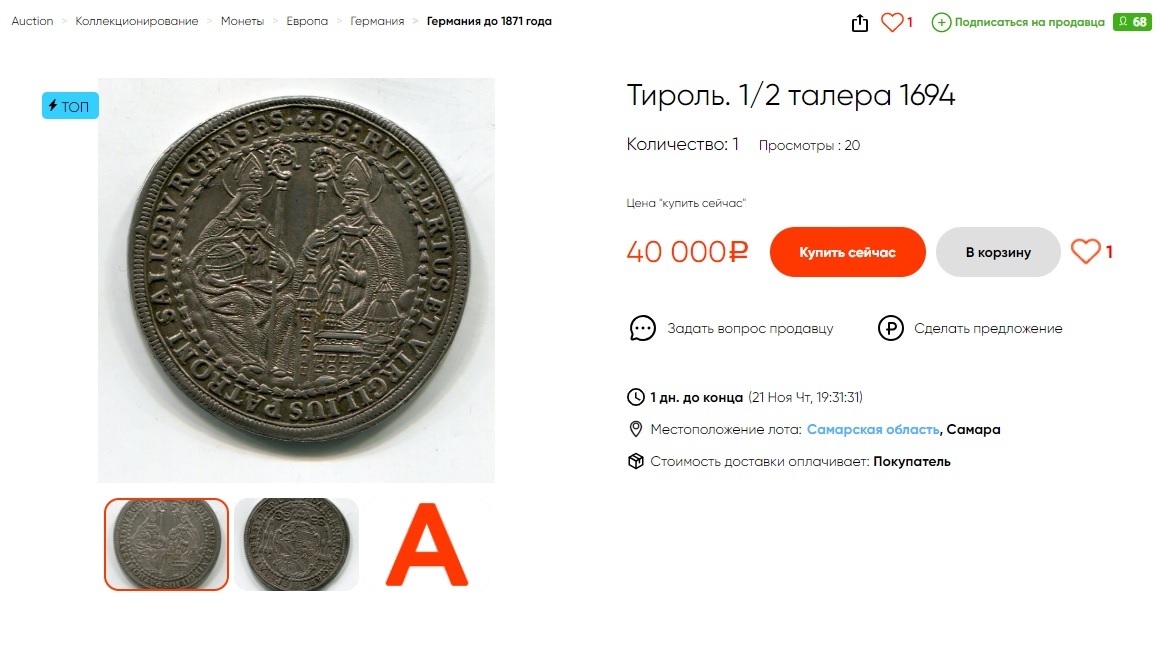Open the question bubble to ask the seller
Screen dimensions: 1160x652
(x=643, y=327)
